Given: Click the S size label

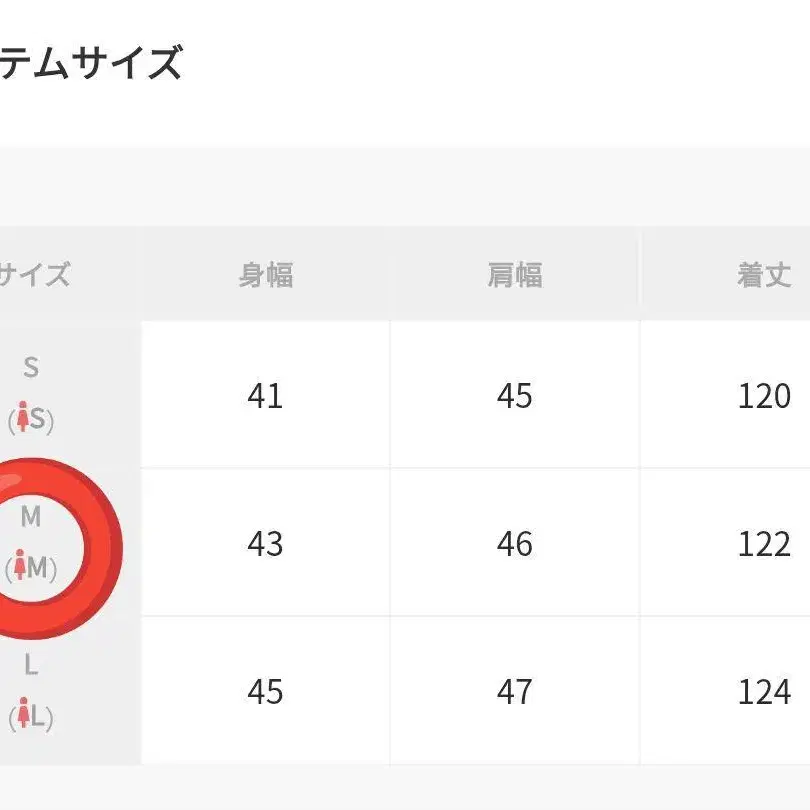Looking at the screenshot, I should coord(31,368).
